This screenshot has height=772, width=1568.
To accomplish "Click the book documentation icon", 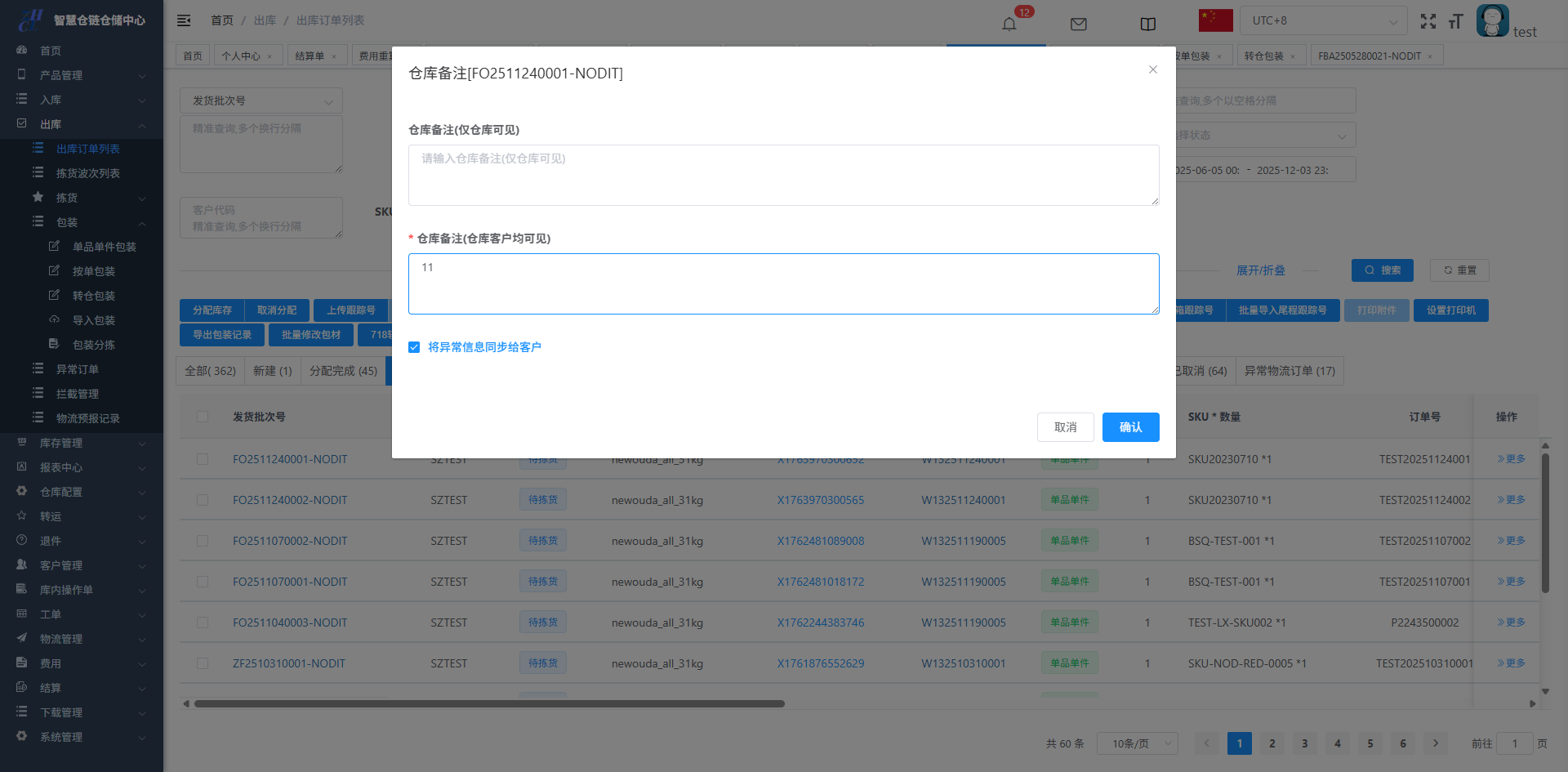I will [1147, 24].
